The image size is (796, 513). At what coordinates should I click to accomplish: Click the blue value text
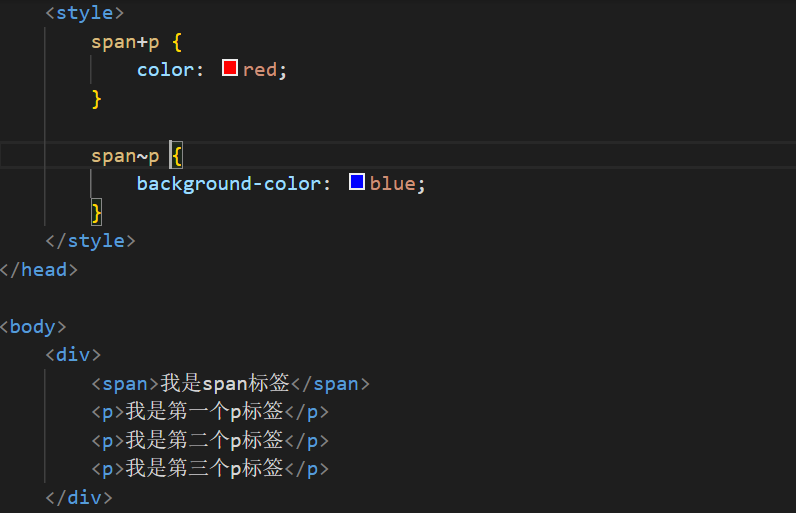pos(394,184)
